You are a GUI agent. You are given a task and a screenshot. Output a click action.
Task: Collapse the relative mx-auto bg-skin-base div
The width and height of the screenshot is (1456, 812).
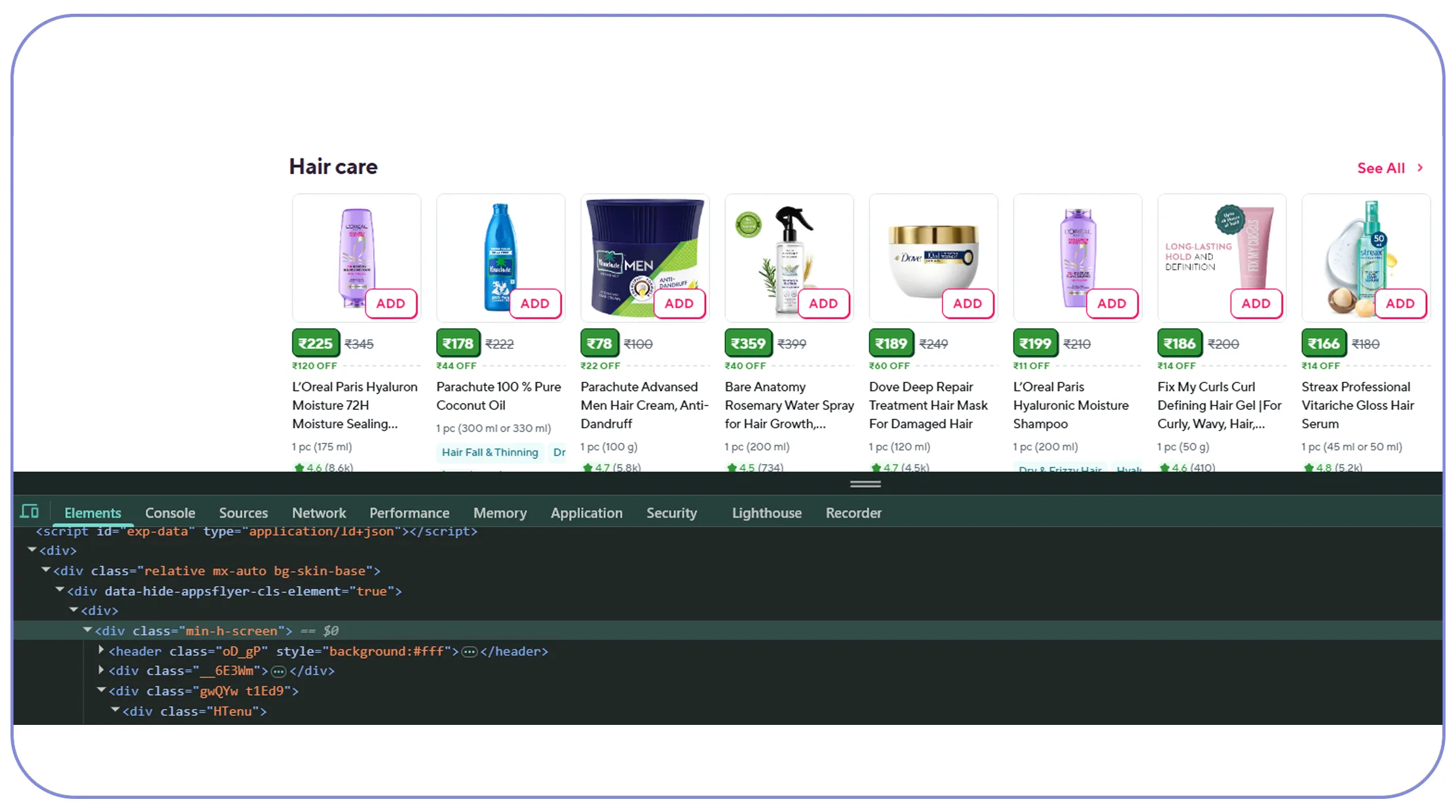pyautogui.click(x=46, y=570)
